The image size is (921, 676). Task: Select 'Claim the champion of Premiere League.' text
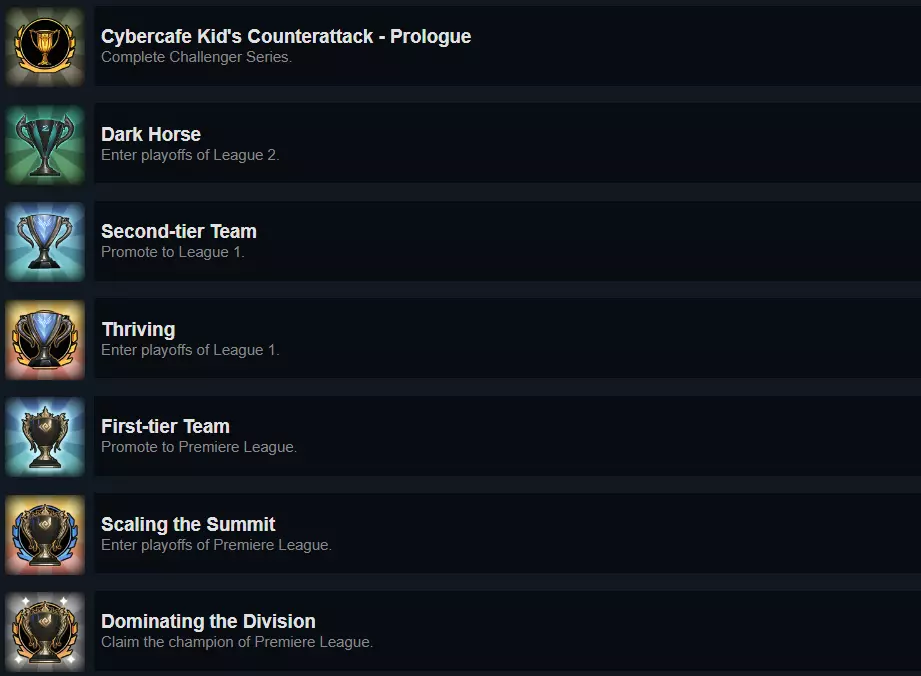pos(237,642)
